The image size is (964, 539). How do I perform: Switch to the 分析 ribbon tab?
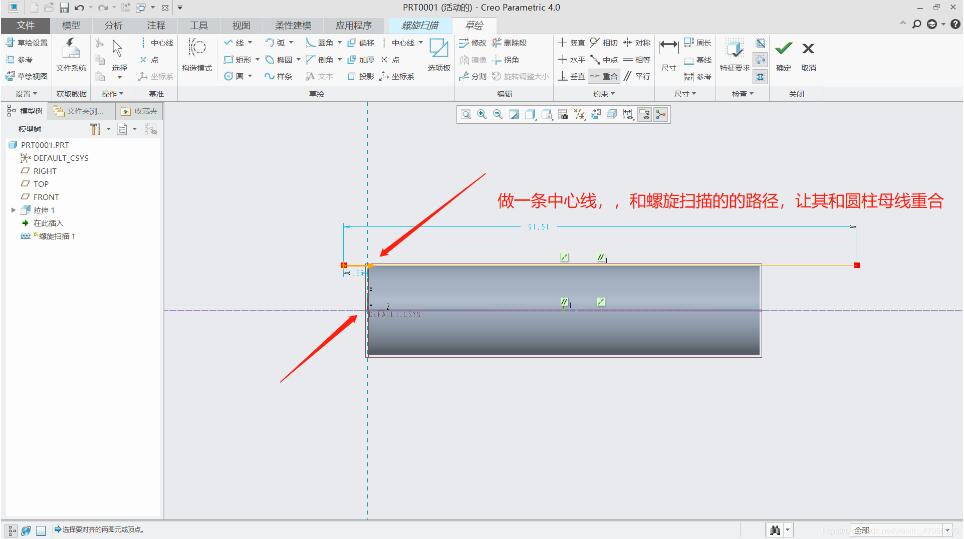(114, 25)
